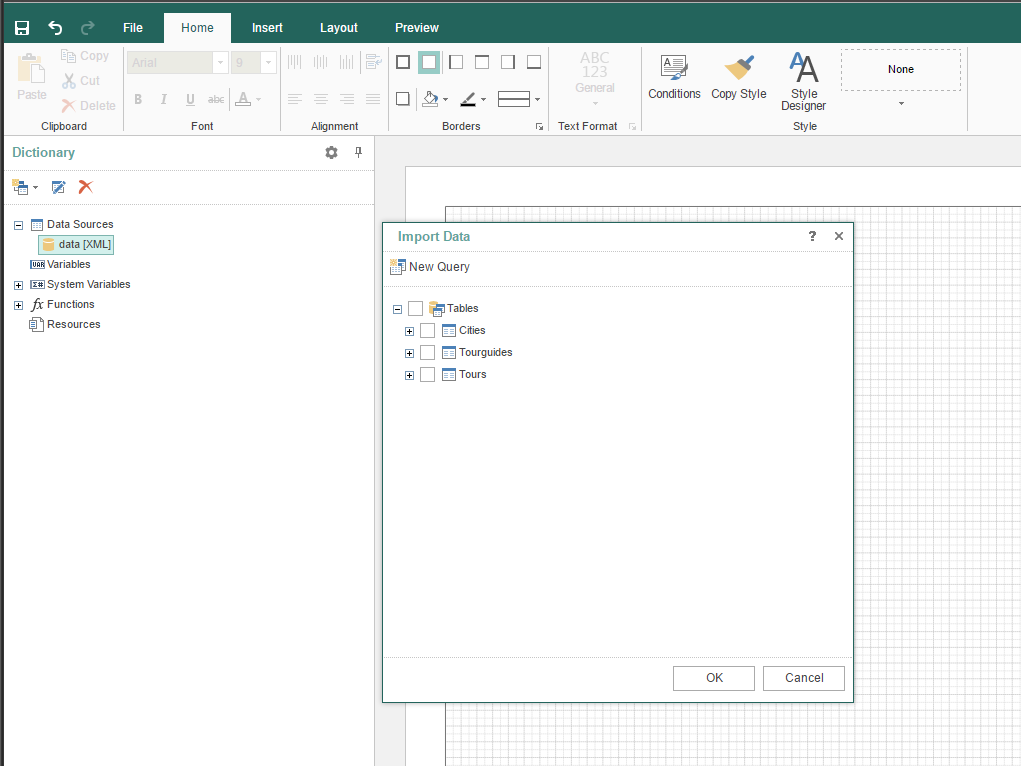Toggle the highlighted no-border button
Screen dimensions: 1021x766
pyautogui.click(x=429, y=62)
